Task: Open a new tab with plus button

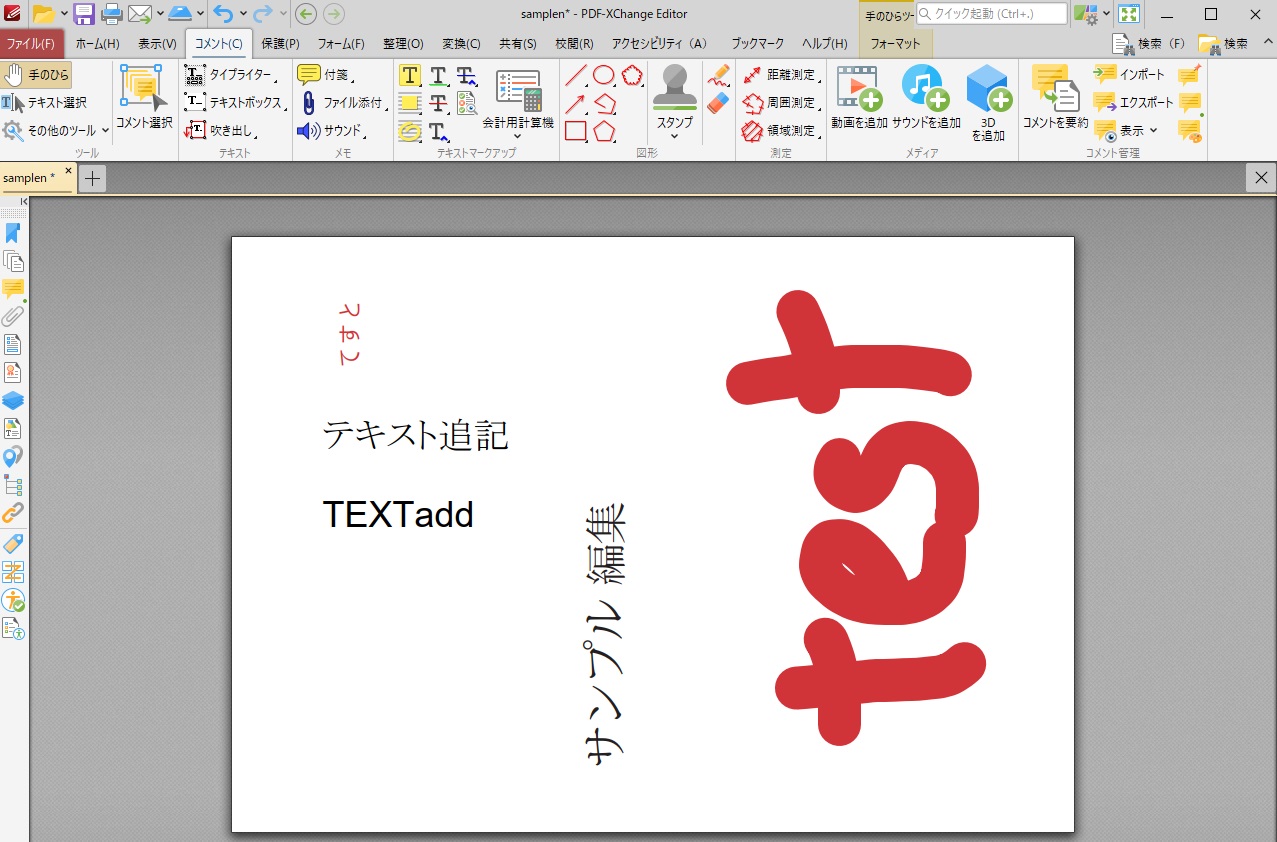Action: (92, 179)
